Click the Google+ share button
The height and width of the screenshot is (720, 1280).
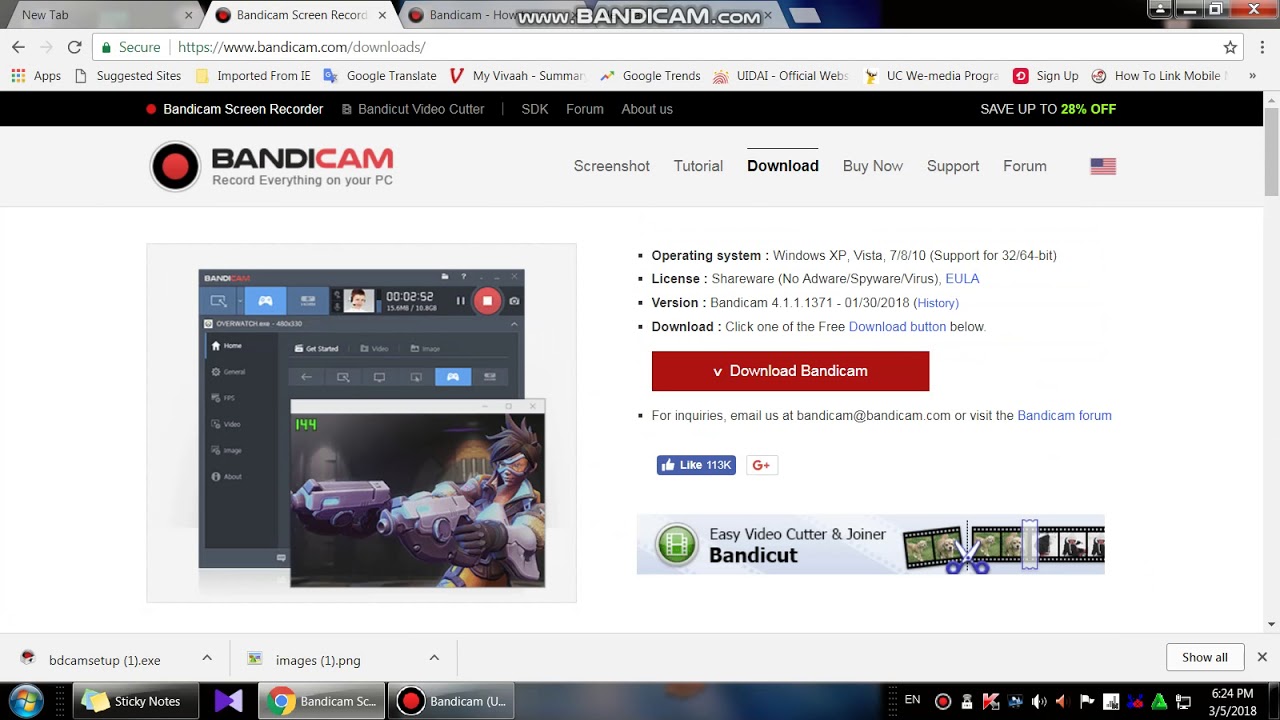coord(761,465)
